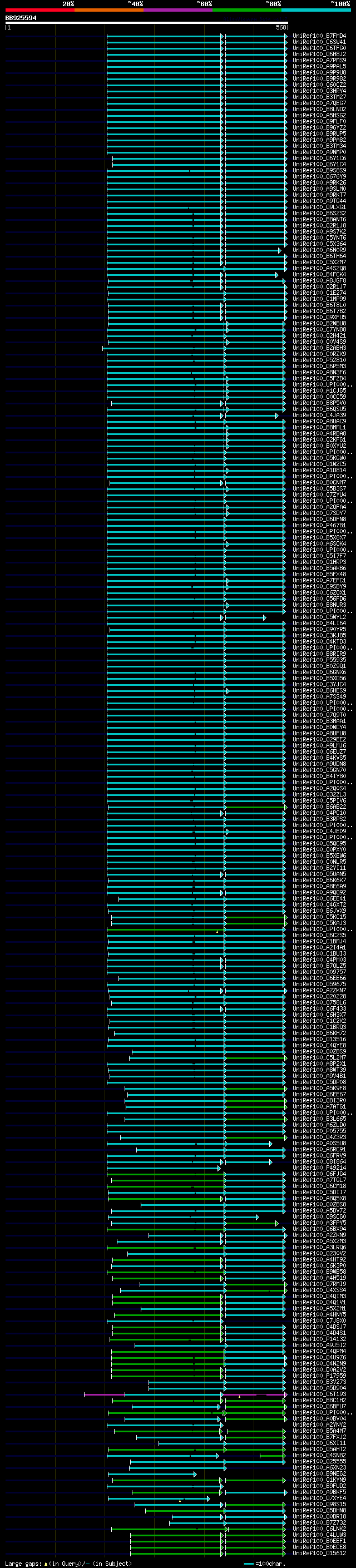The height and width of the screenshot is (1568, 356).
Task: Select label UniRef100_A9RK26
Action: (319, 182)
